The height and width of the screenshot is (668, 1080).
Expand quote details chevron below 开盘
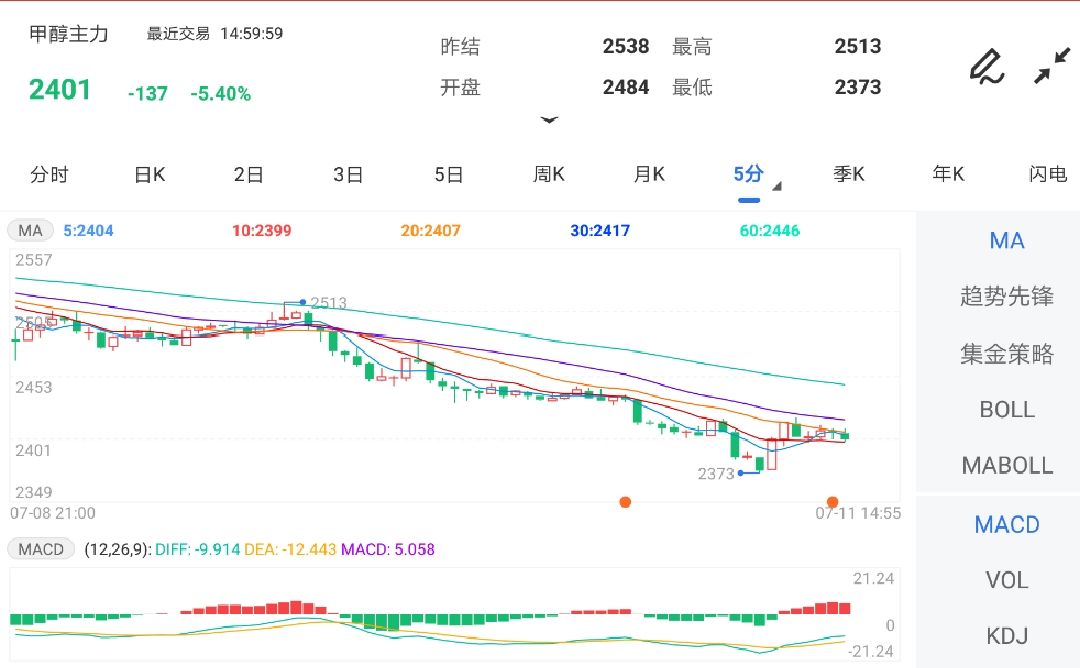pos(549,120)
